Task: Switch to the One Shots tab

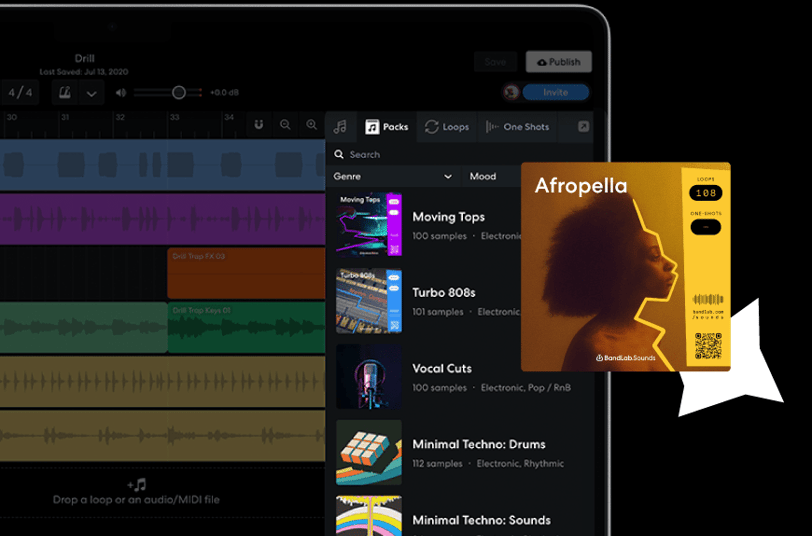Action: (517, 127)
